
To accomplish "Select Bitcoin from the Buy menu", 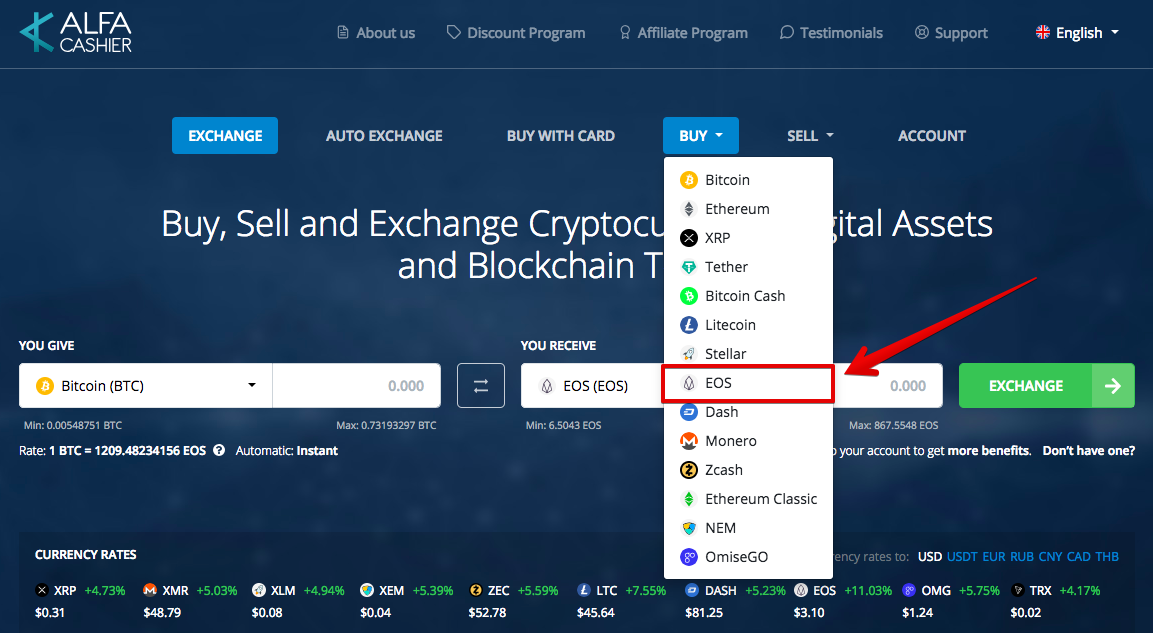I will (x=749, y=180).
